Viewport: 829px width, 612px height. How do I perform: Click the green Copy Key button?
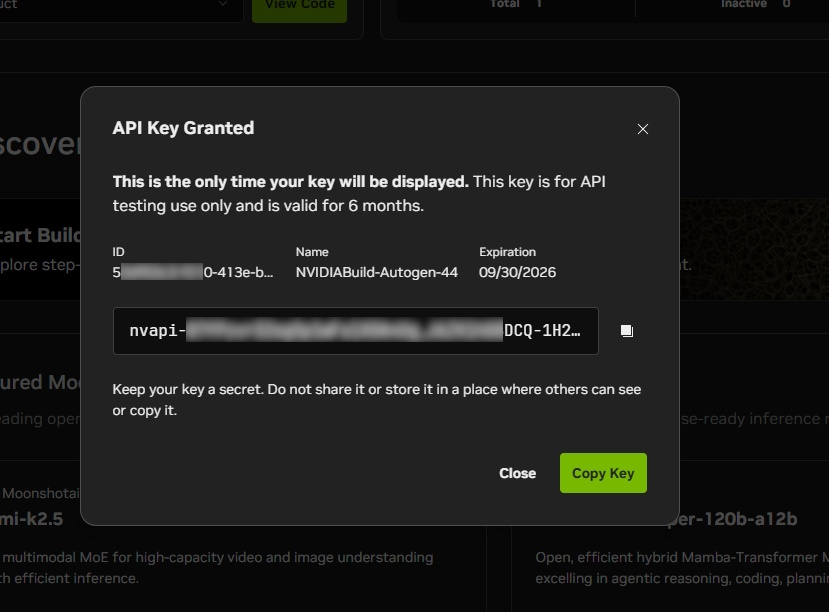click(603, 473)
